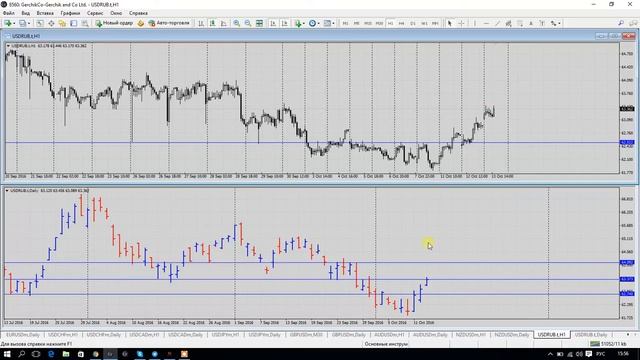This screenshot has height=360, width=640.
Task: Switch to the USDRUB.t,Daily chart tab
Action: [x=591, y=335]
